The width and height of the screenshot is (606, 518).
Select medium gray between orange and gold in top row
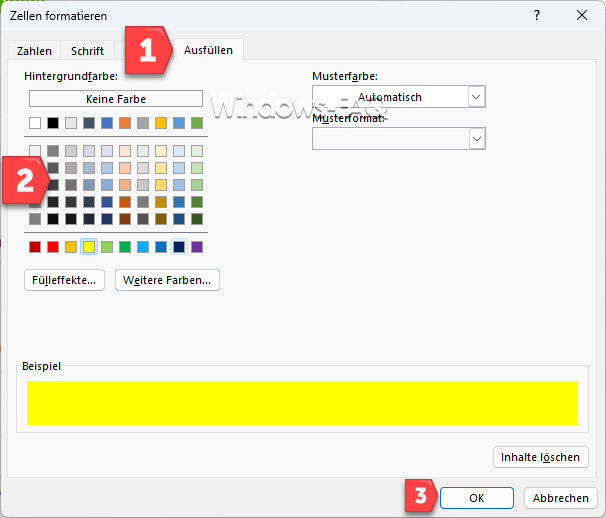[x=143, y=123]
